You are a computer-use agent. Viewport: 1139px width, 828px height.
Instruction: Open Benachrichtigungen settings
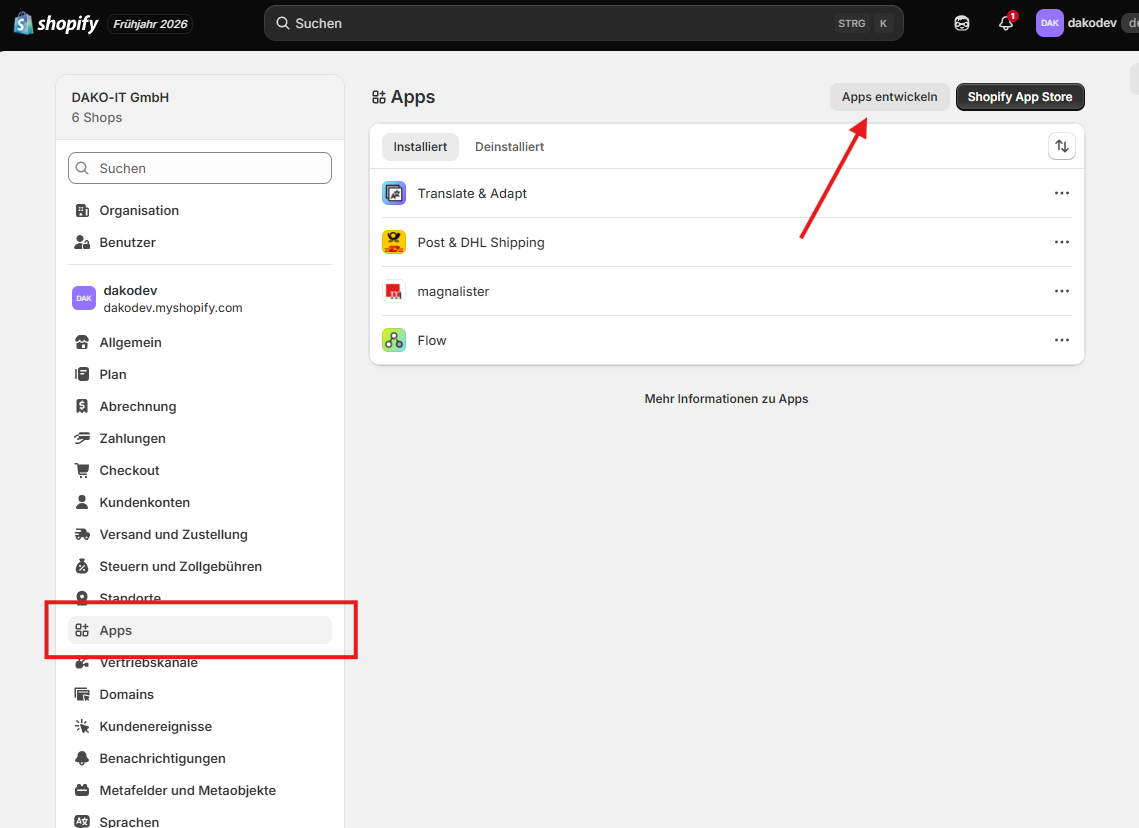click(x=200, y=758)
